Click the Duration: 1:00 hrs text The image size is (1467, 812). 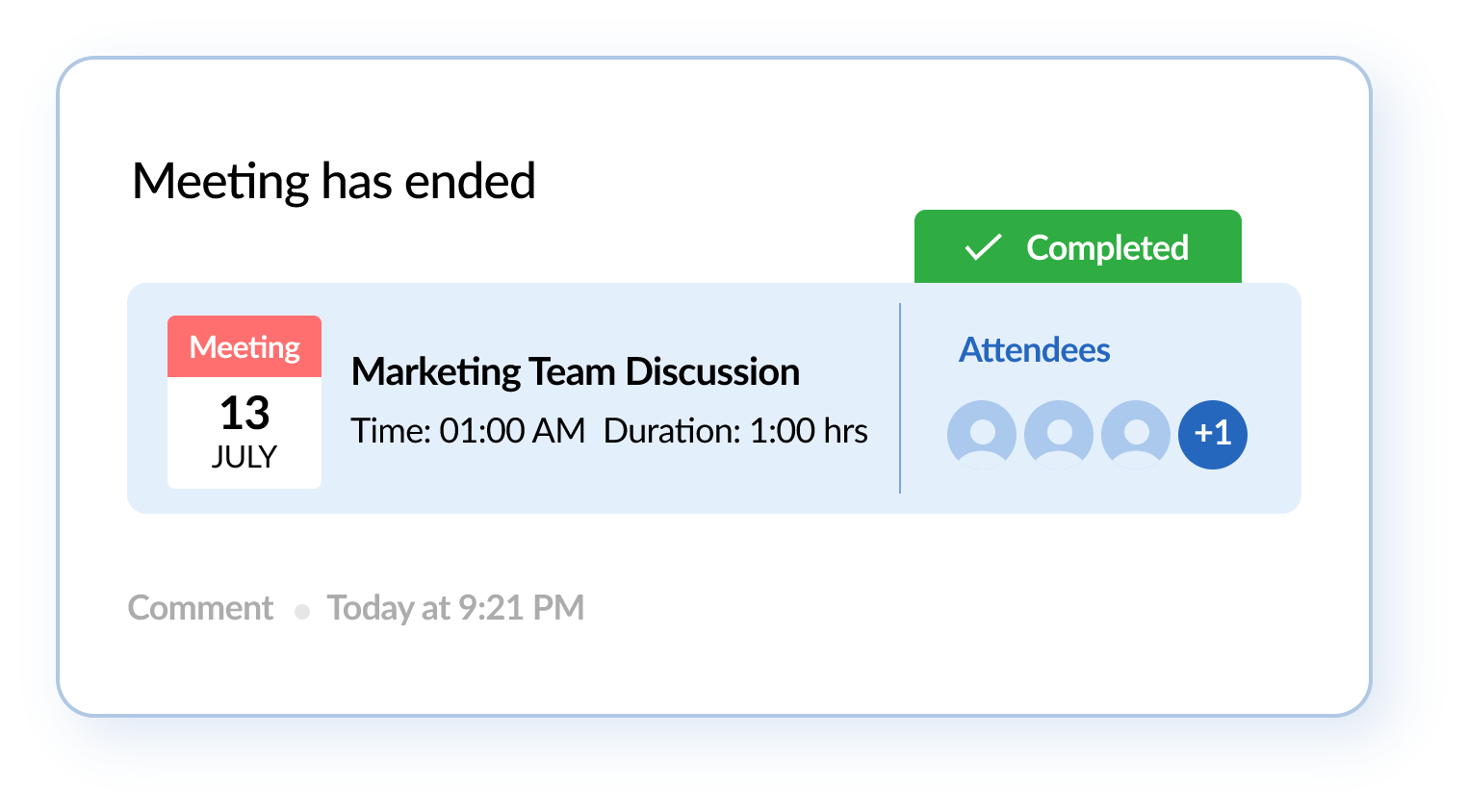point(735,431)
